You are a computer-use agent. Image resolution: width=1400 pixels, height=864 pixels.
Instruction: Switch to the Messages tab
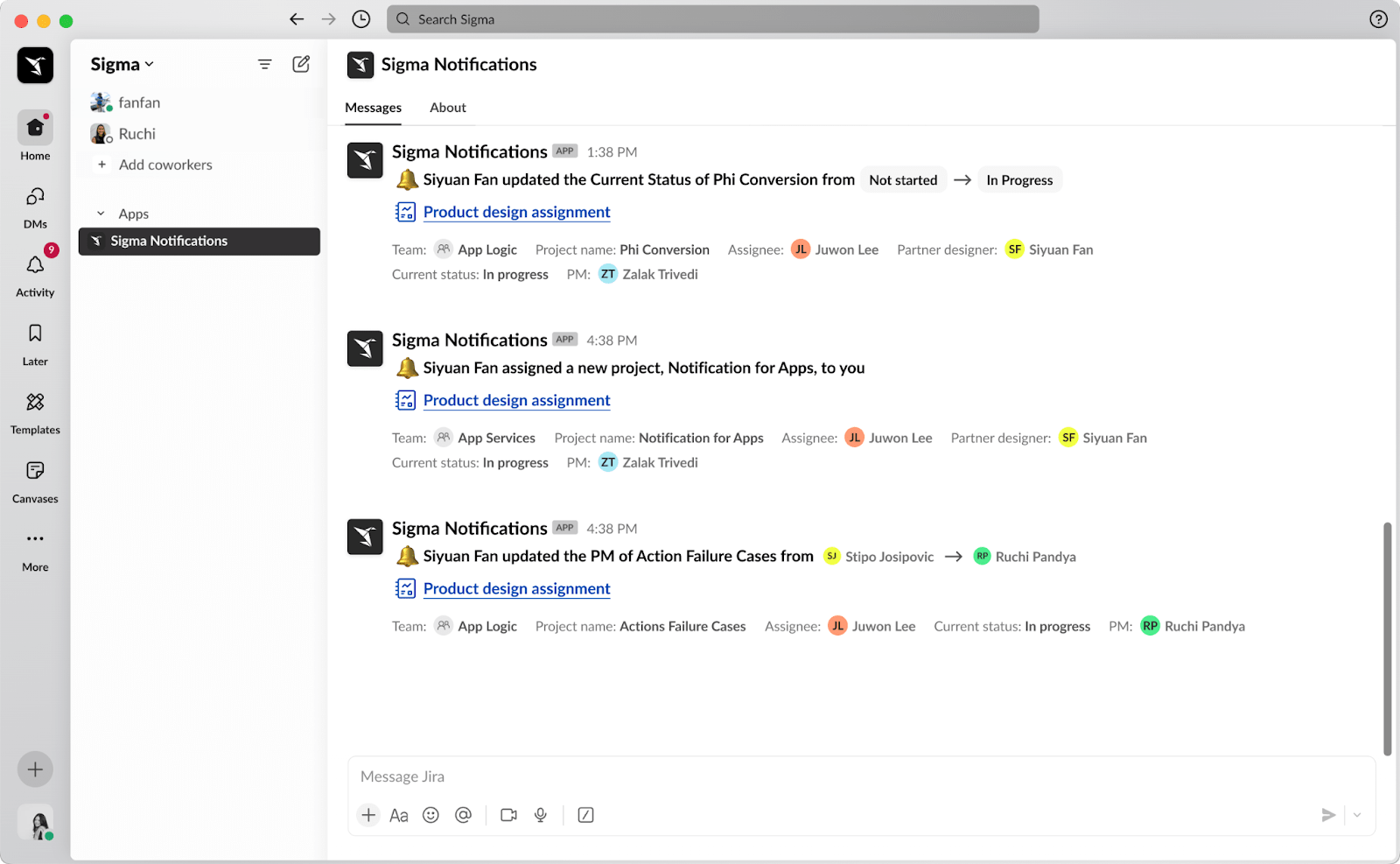pyautogui.click(x=374, y=108)
